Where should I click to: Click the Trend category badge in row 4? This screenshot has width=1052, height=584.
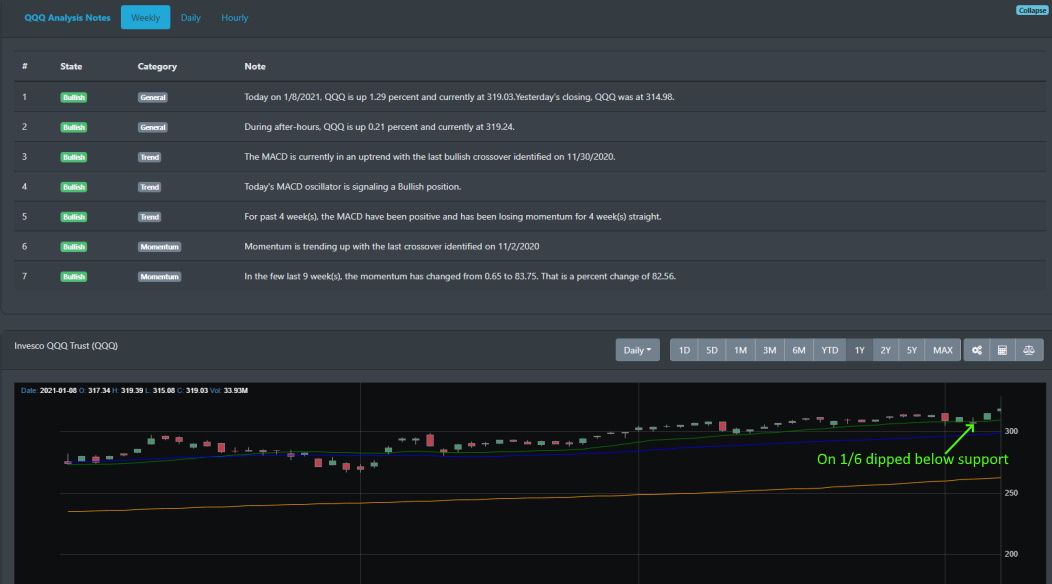coord(150,187)
